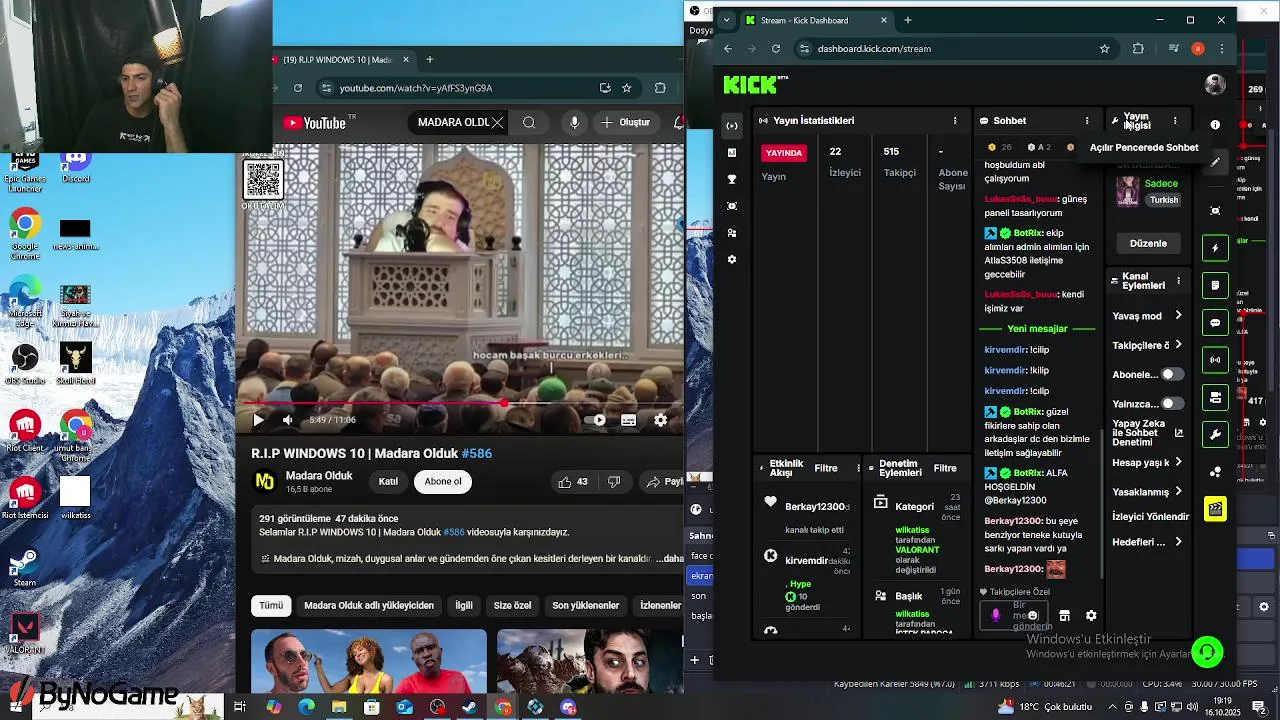Image resolution: width=1280 pixels, height=720 pixels.
Task: Select Madara Olduk adlı yükleyiciden chip
Action: [369, 605]
